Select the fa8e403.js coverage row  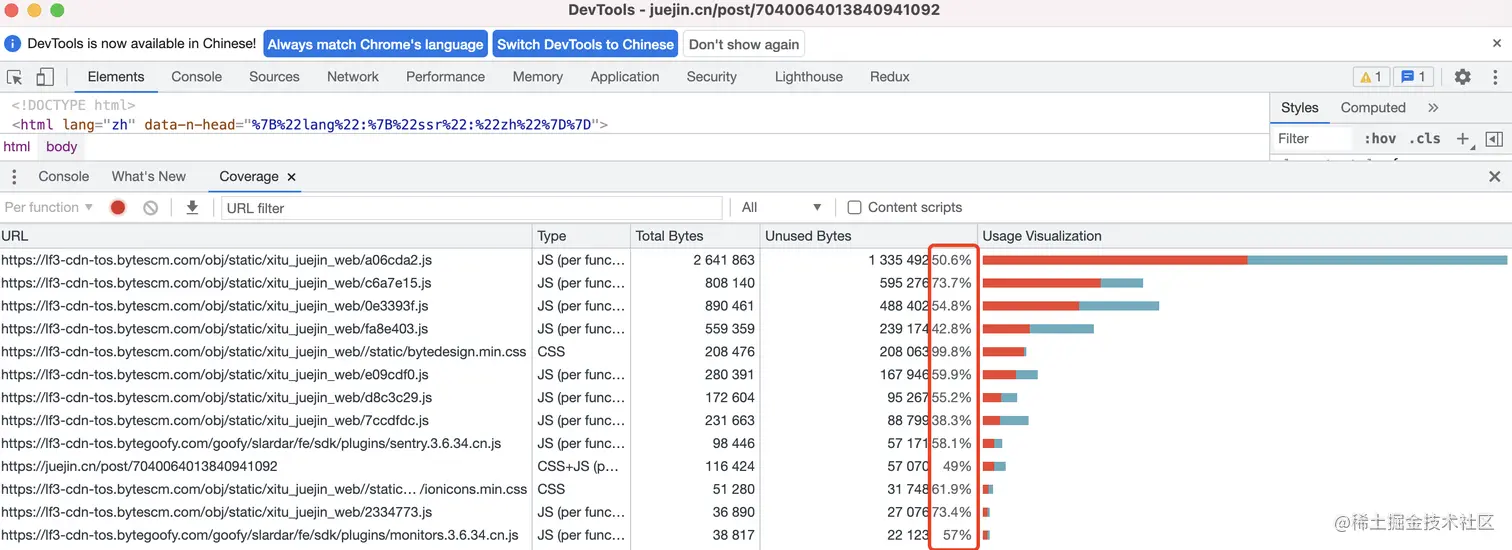756,329
